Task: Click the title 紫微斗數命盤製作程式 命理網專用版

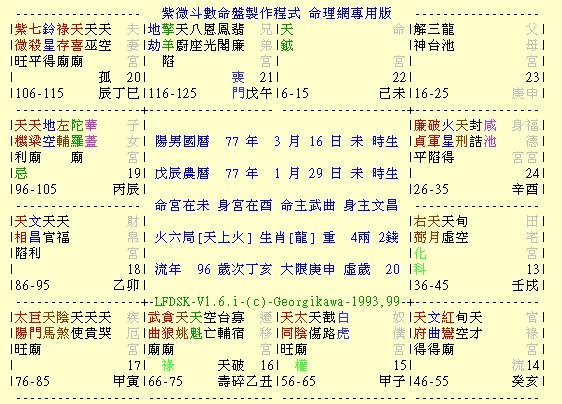Action: (x=276, y=13)
